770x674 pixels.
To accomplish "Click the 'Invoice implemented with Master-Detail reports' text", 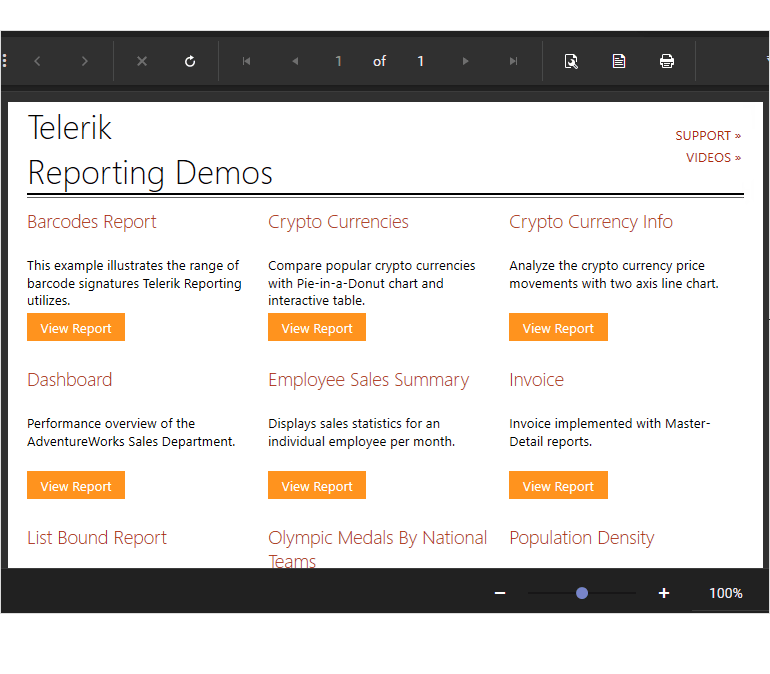I will tap(609, 432).
